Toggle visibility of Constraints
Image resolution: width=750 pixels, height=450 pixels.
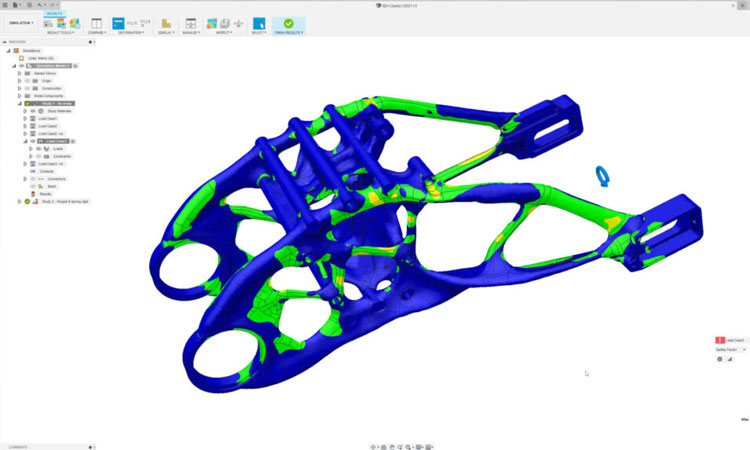pos(39,156)
